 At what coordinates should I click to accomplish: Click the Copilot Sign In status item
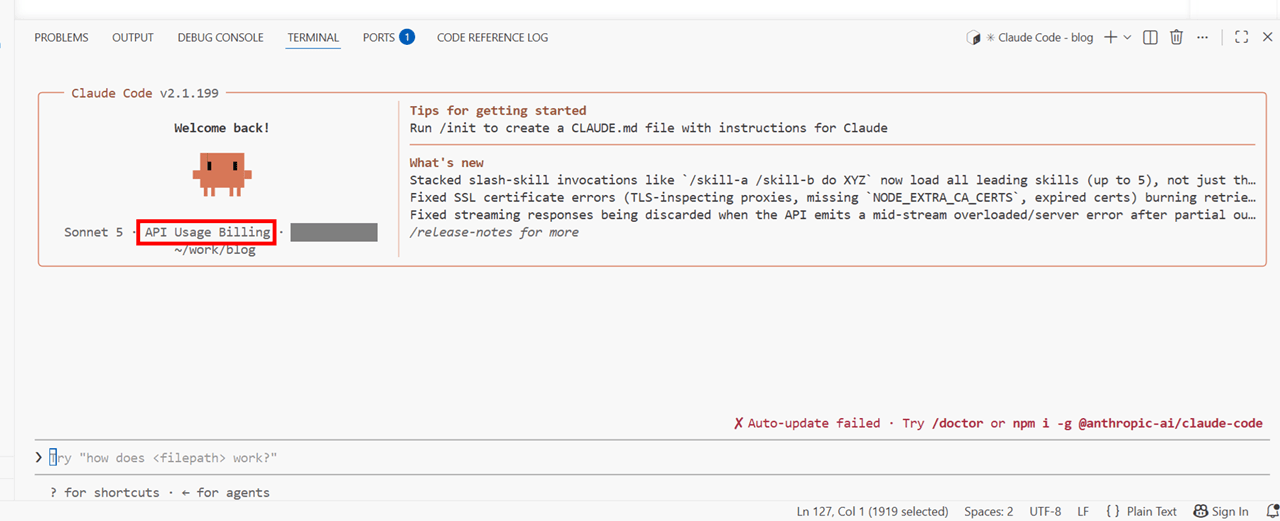tap(1221, 511)
